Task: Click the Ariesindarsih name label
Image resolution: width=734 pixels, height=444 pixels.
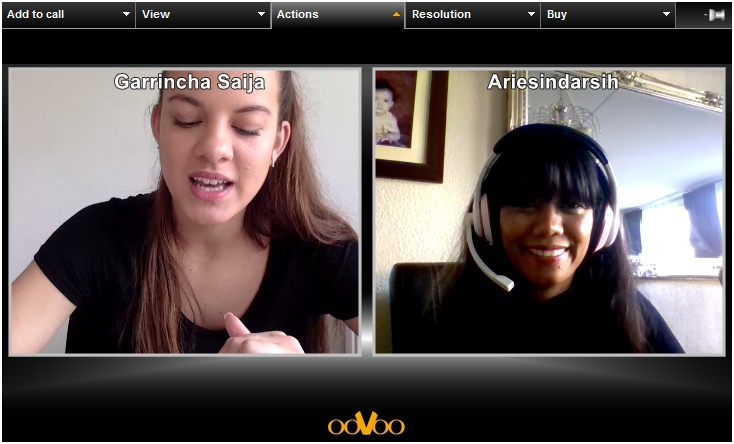Action: 553,82
